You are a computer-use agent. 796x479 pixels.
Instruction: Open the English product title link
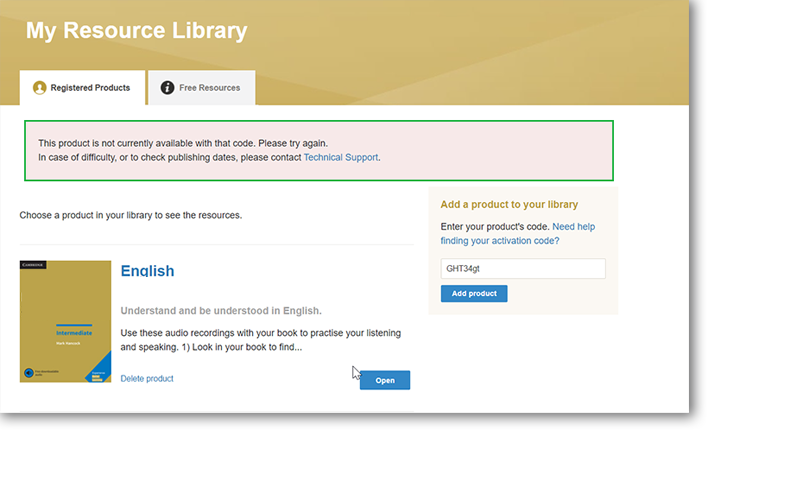pos(147,271)
